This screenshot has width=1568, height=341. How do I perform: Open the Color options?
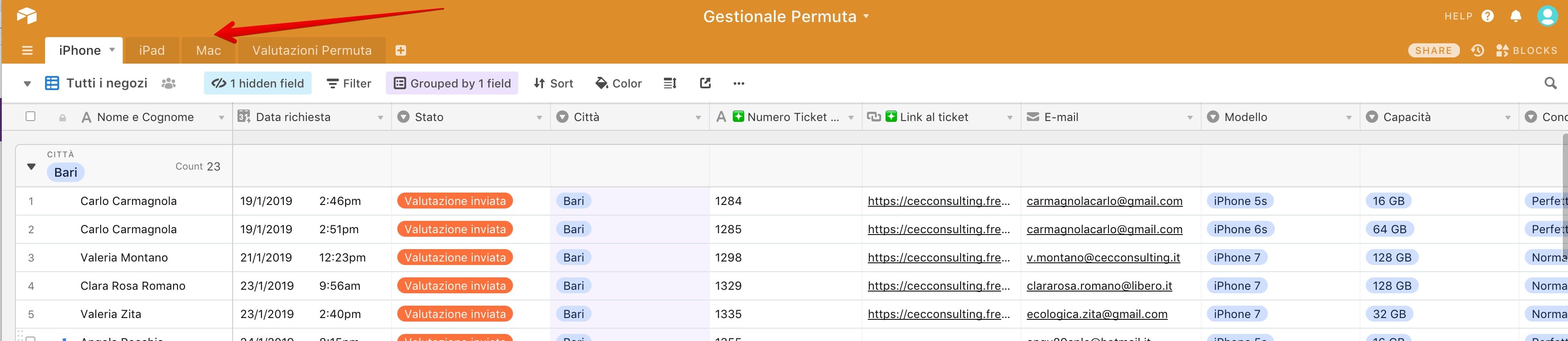click(618, 83)
